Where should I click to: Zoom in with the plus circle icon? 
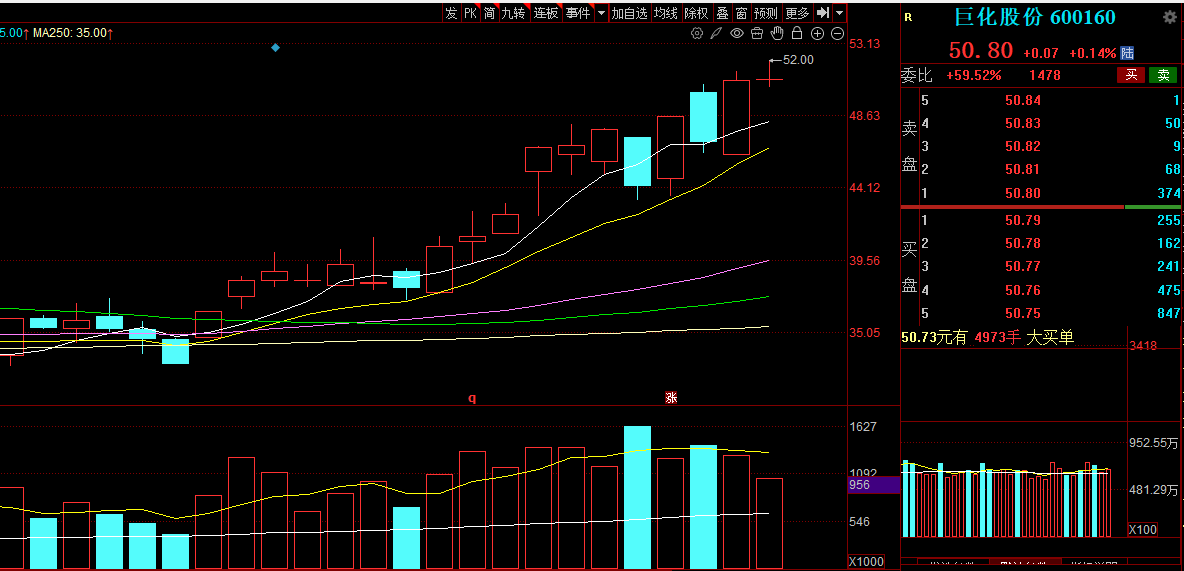click(x=817, y=33)
